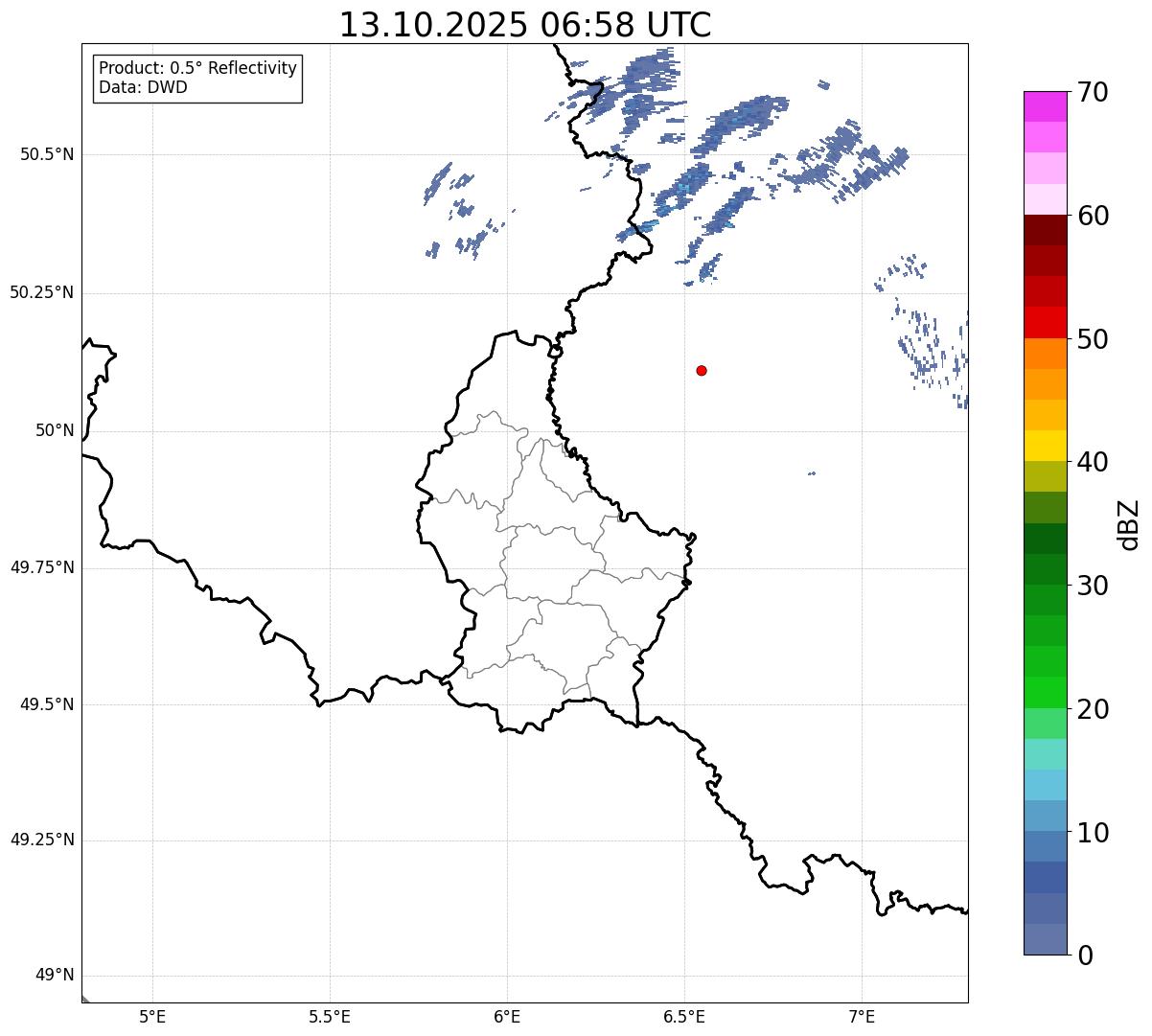Click the longitude label "6.5°E"

684,1016
